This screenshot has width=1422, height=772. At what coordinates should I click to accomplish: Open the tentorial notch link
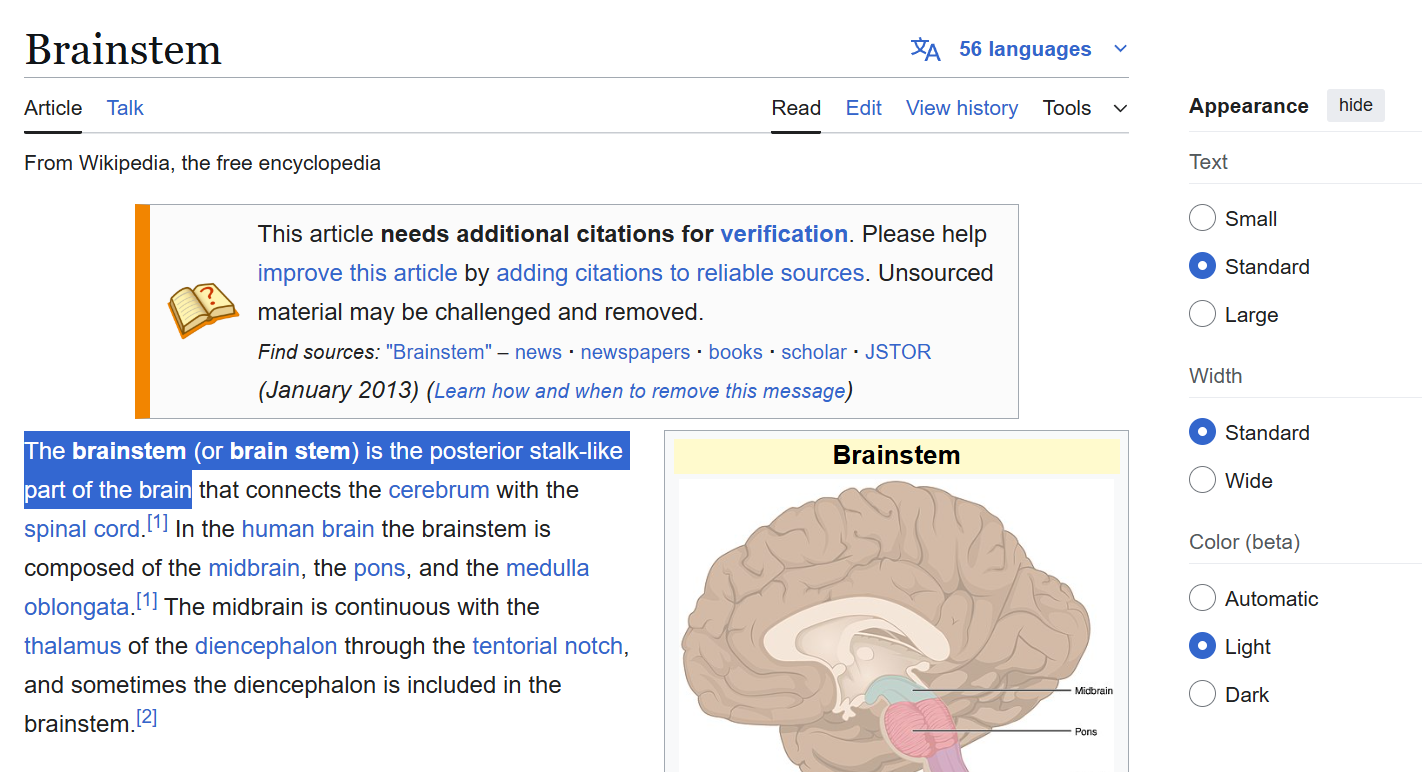[548, 646]
